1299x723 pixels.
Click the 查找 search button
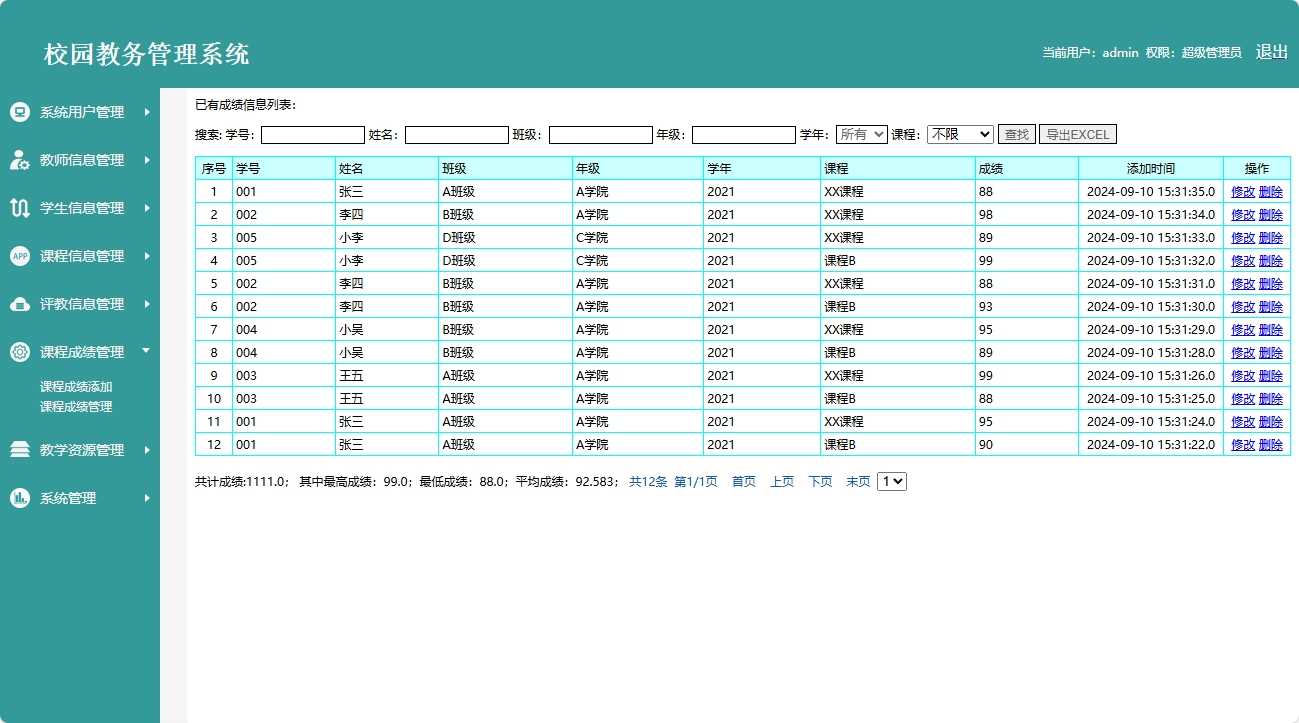point(1016,134)
